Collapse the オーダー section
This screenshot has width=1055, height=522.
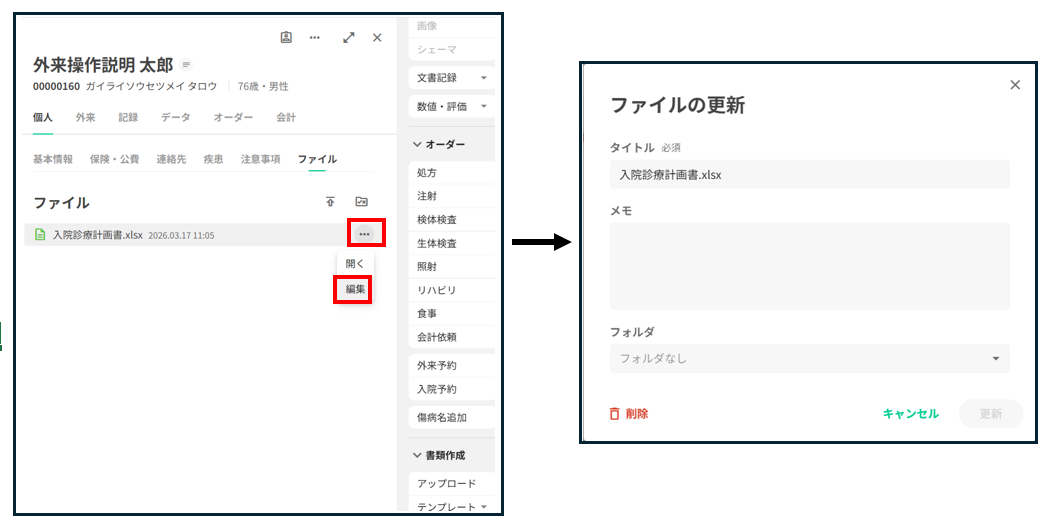click(x=439, y=144)
